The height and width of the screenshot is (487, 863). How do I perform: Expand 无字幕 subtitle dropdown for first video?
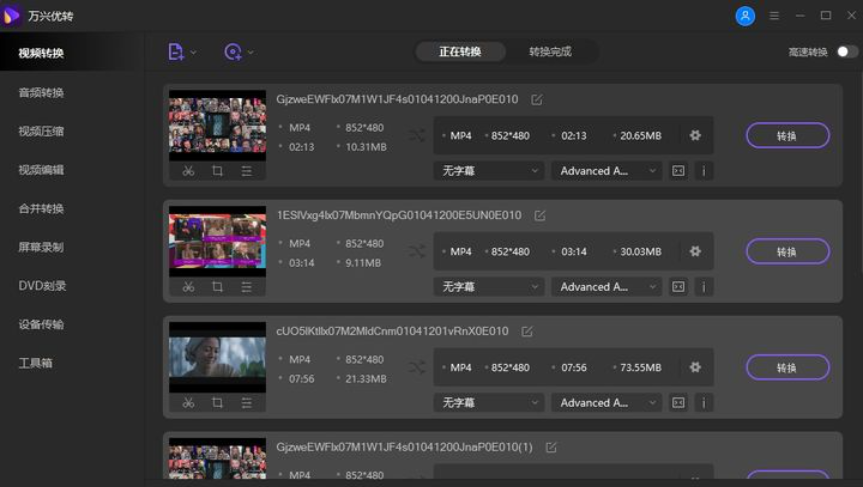[x=489, y=171]
